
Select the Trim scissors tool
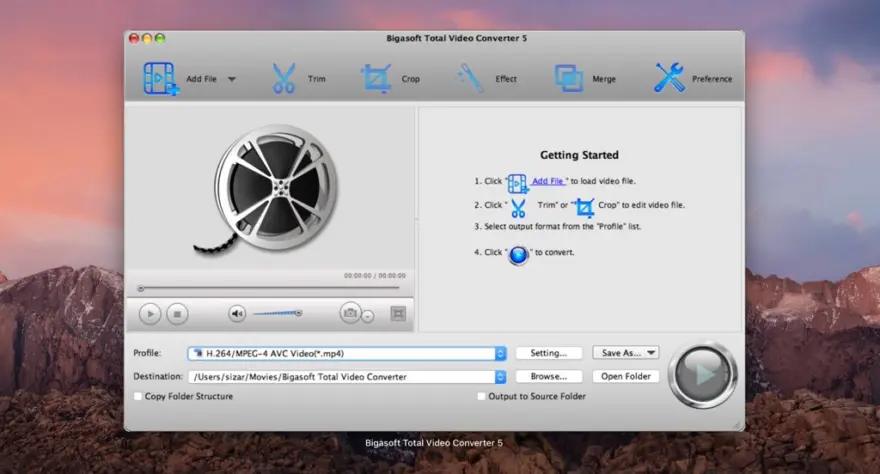(x=283, y=79)
